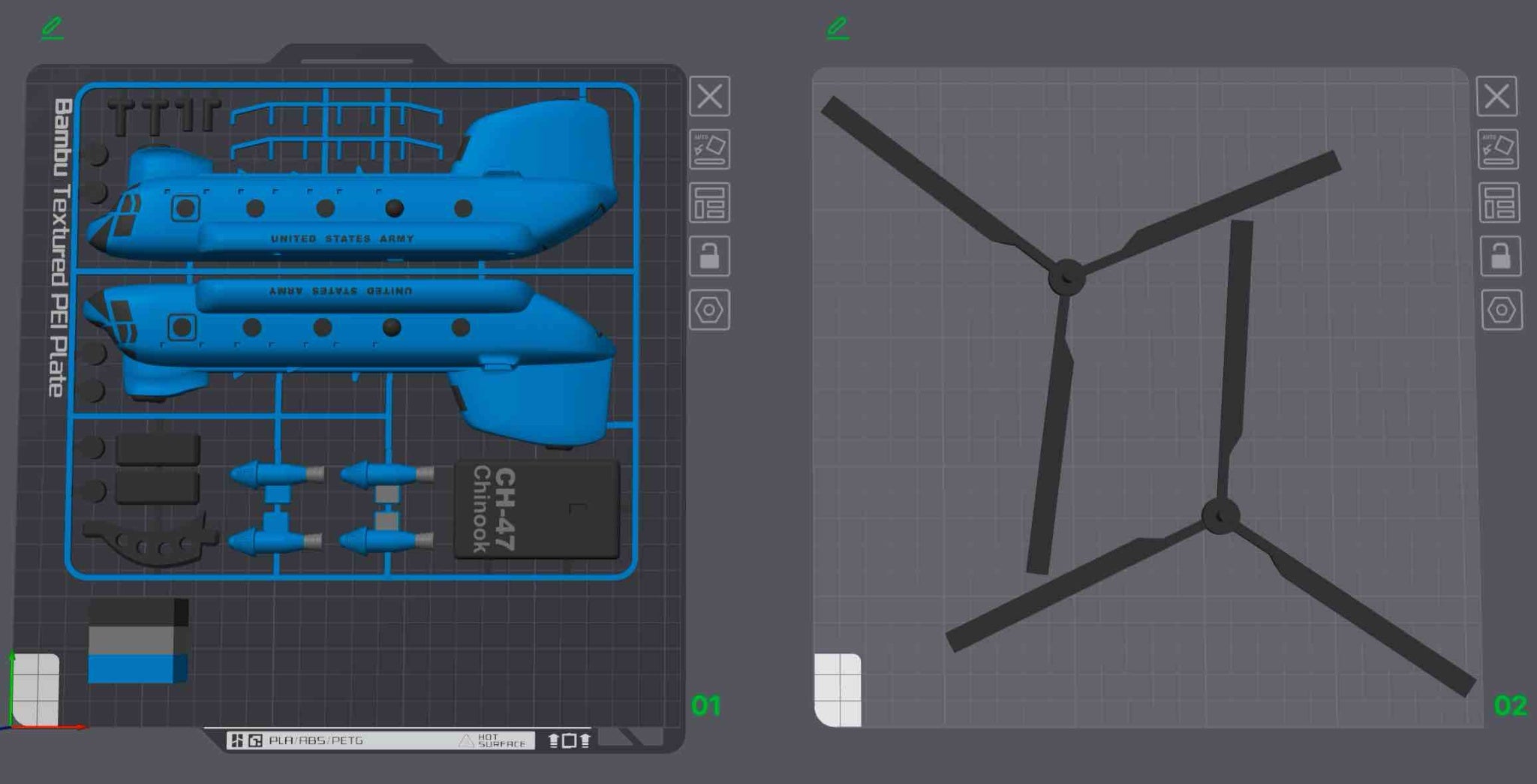Click the Hot Surface warning icon
1537x784 pixels.
point(466,740)
